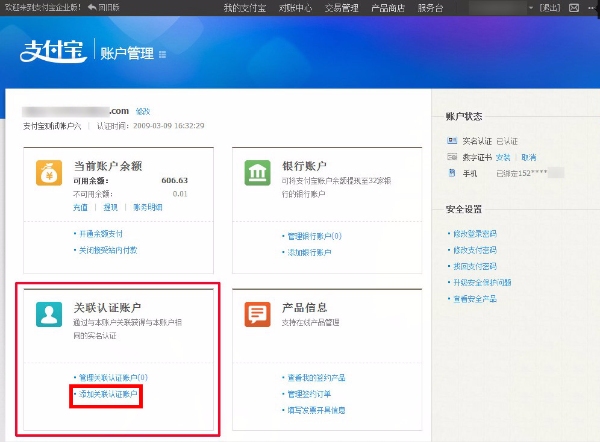Click the 安装 link for 数字证书
Viewport: 600px width, 442px height.
(503, 157)
